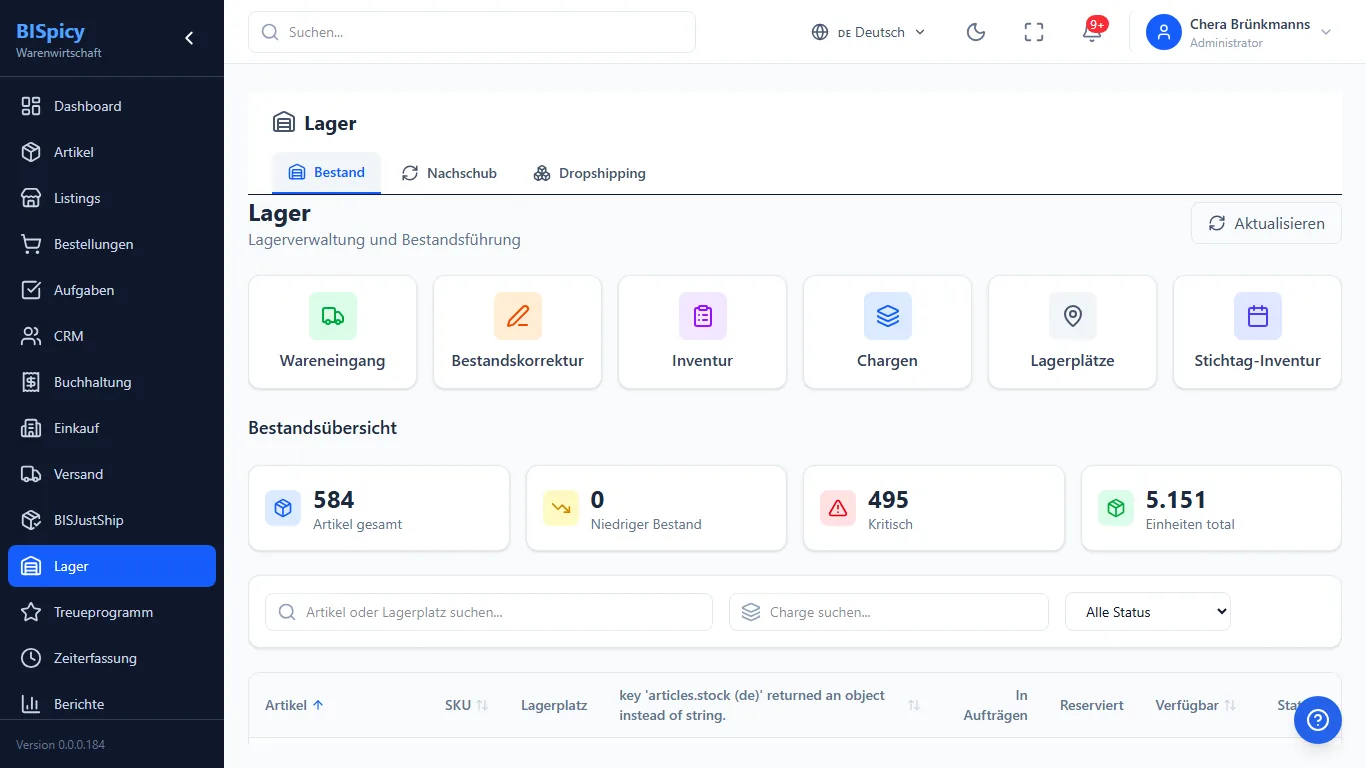The height and width of the screenshot is (768, 1366).
Task: Focus the Charge suchen search field
Action: pos(889,612)
